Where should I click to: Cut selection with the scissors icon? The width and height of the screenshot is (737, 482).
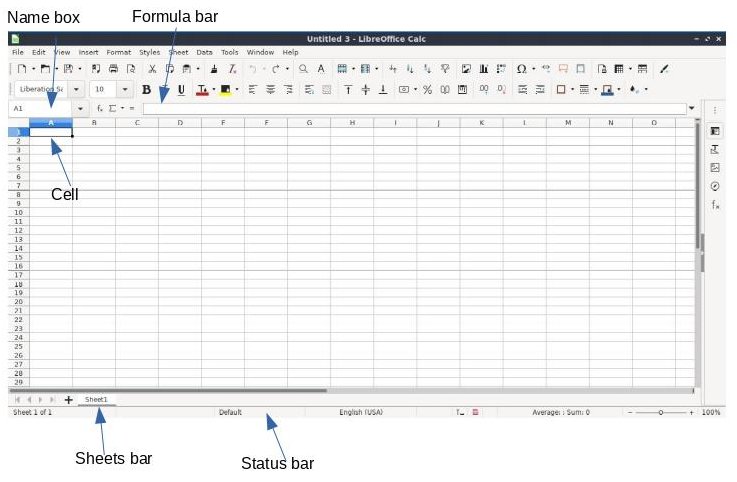click(152, 69)
